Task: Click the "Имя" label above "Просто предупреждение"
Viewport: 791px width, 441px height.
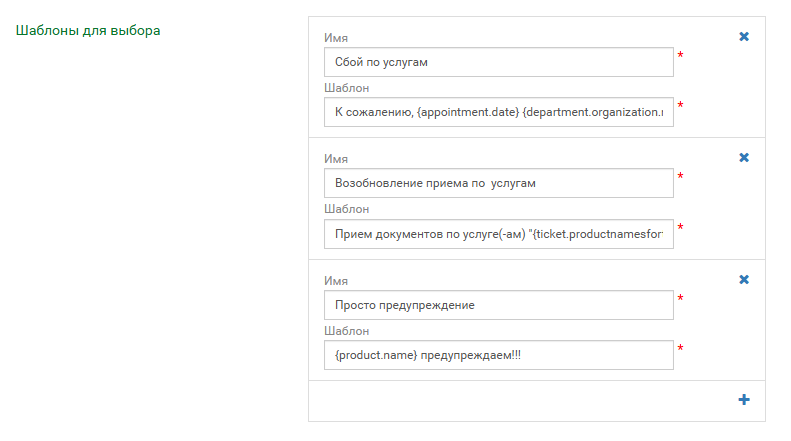Action: tap(336, 281)
